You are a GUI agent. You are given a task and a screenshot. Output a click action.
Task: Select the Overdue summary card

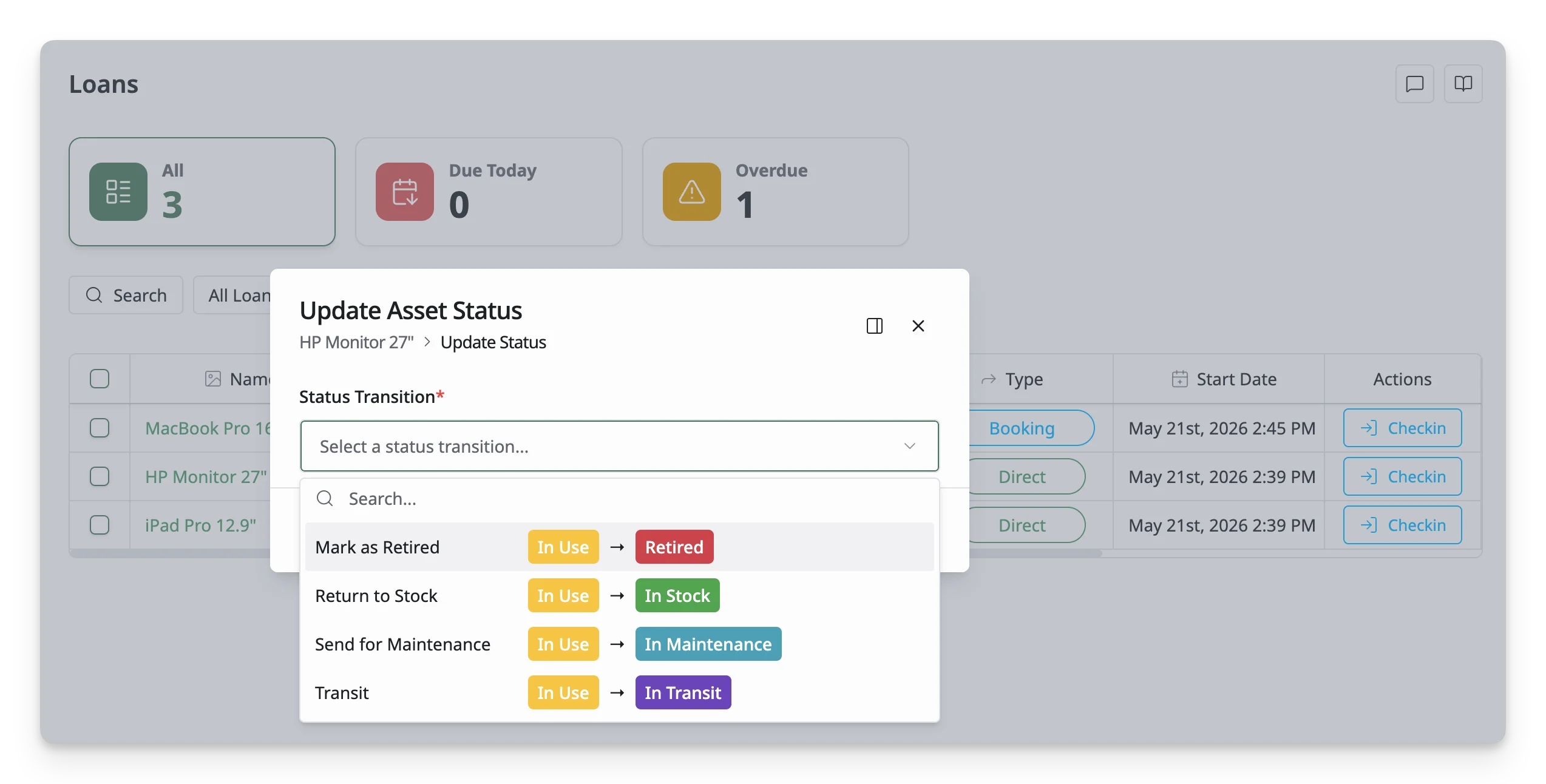coord(775,192)
